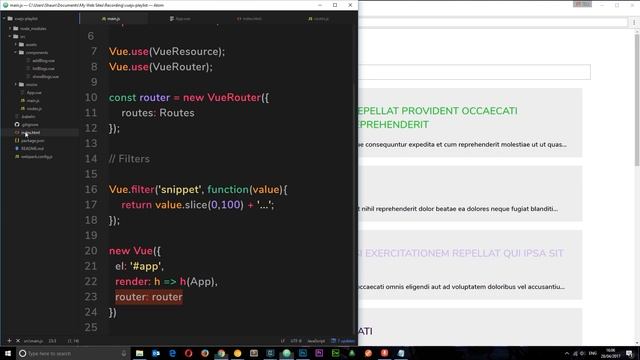Collapse the src folder in tree view
640x360 pixels.
click(x=10, y=37)
